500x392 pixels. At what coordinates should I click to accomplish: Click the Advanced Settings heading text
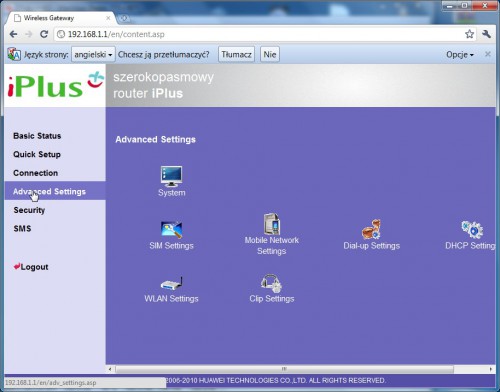tap(155, 139)
